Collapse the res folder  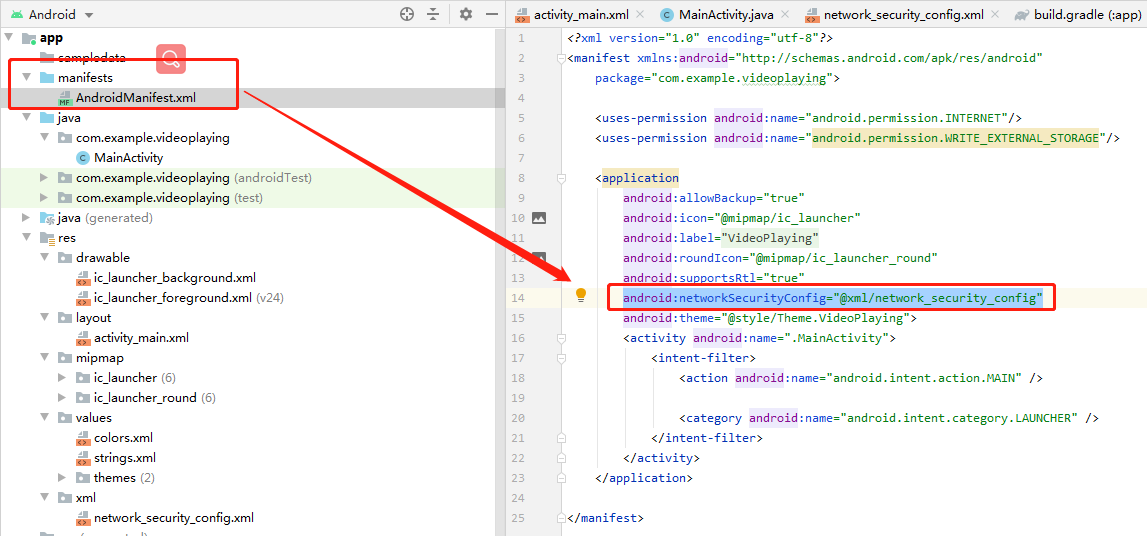(x=26, y=238)
